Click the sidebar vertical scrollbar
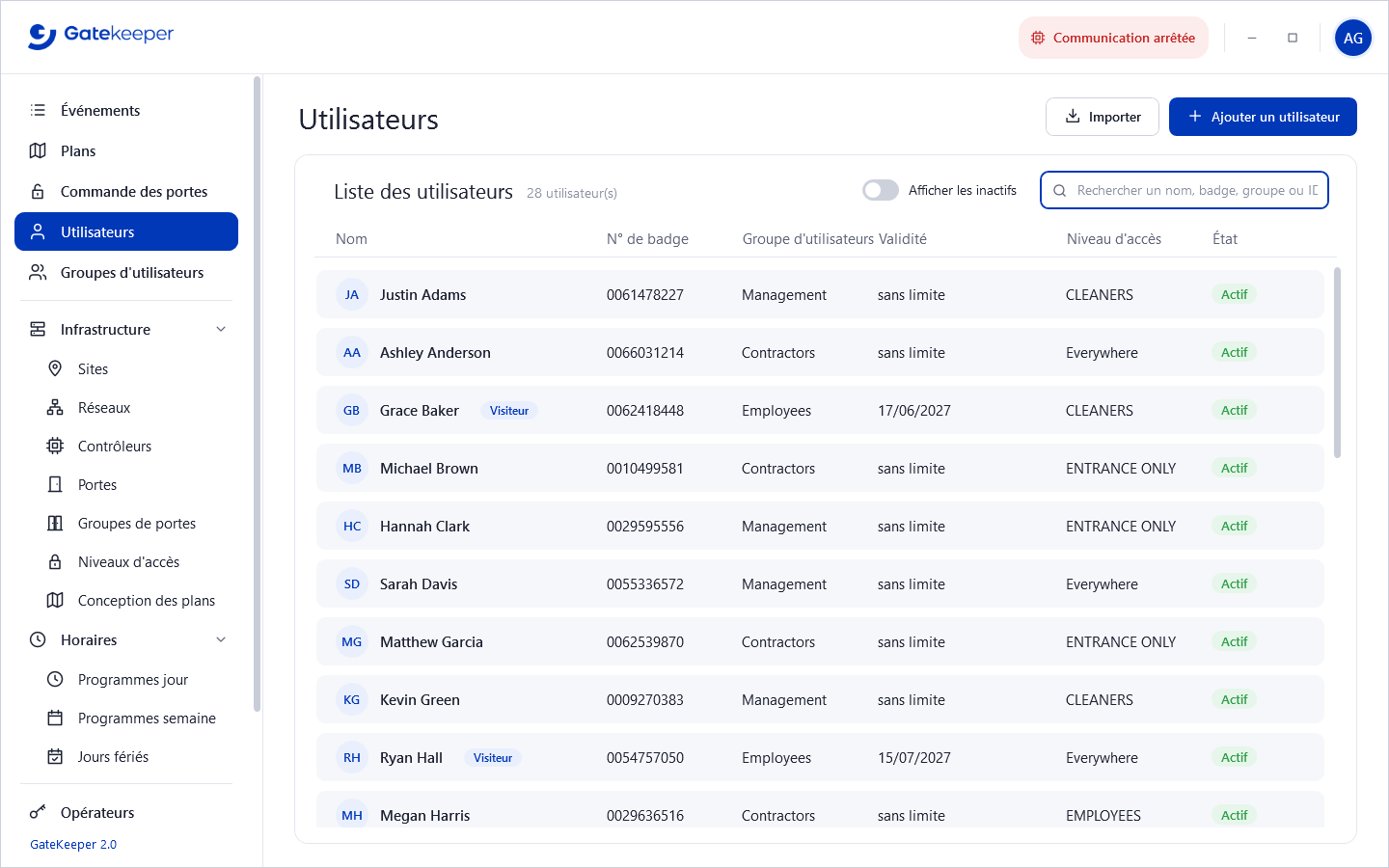1389x868 pixels. tap(257, 393)
